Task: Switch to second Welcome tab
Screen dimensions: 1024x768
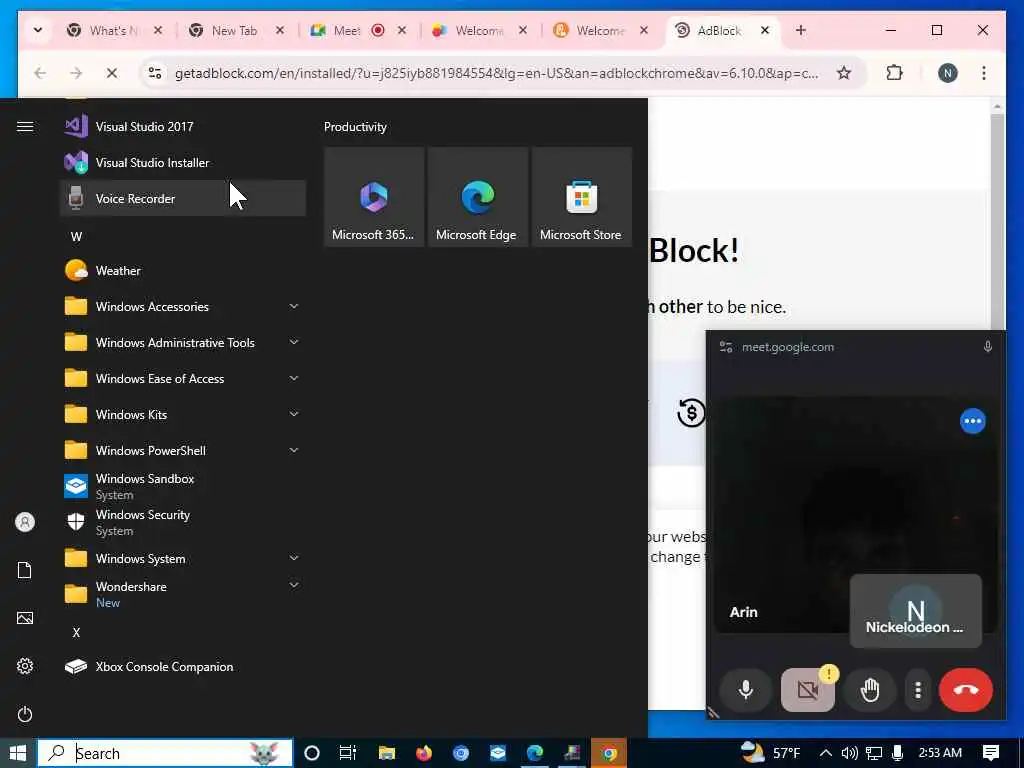Action: (x=601, y=31)
